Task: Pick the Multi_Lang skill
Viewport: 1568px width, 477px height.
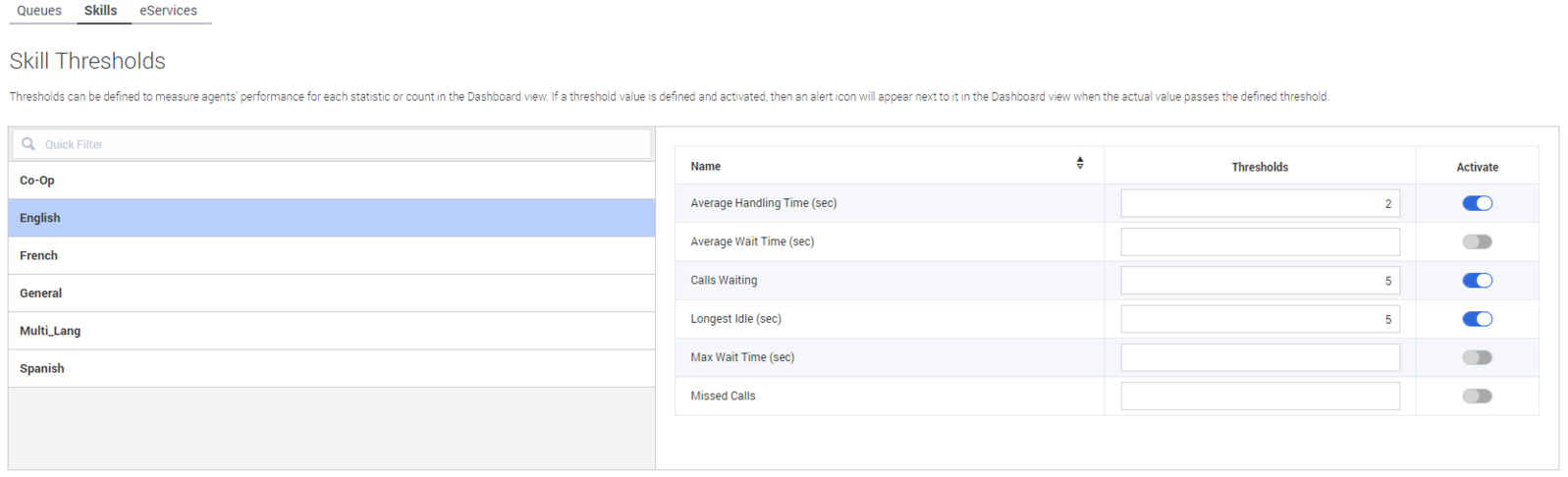Action: [x=332, y=331]
